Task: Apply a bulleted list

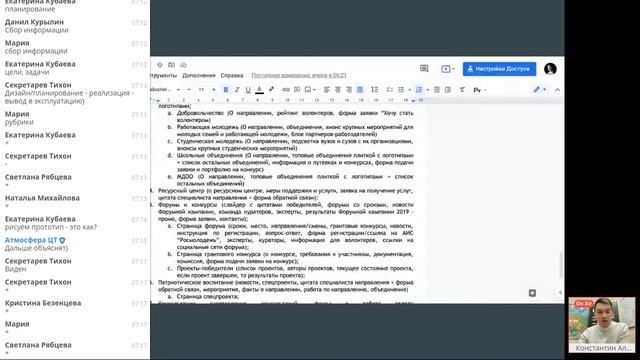Action: click(401, 90)
